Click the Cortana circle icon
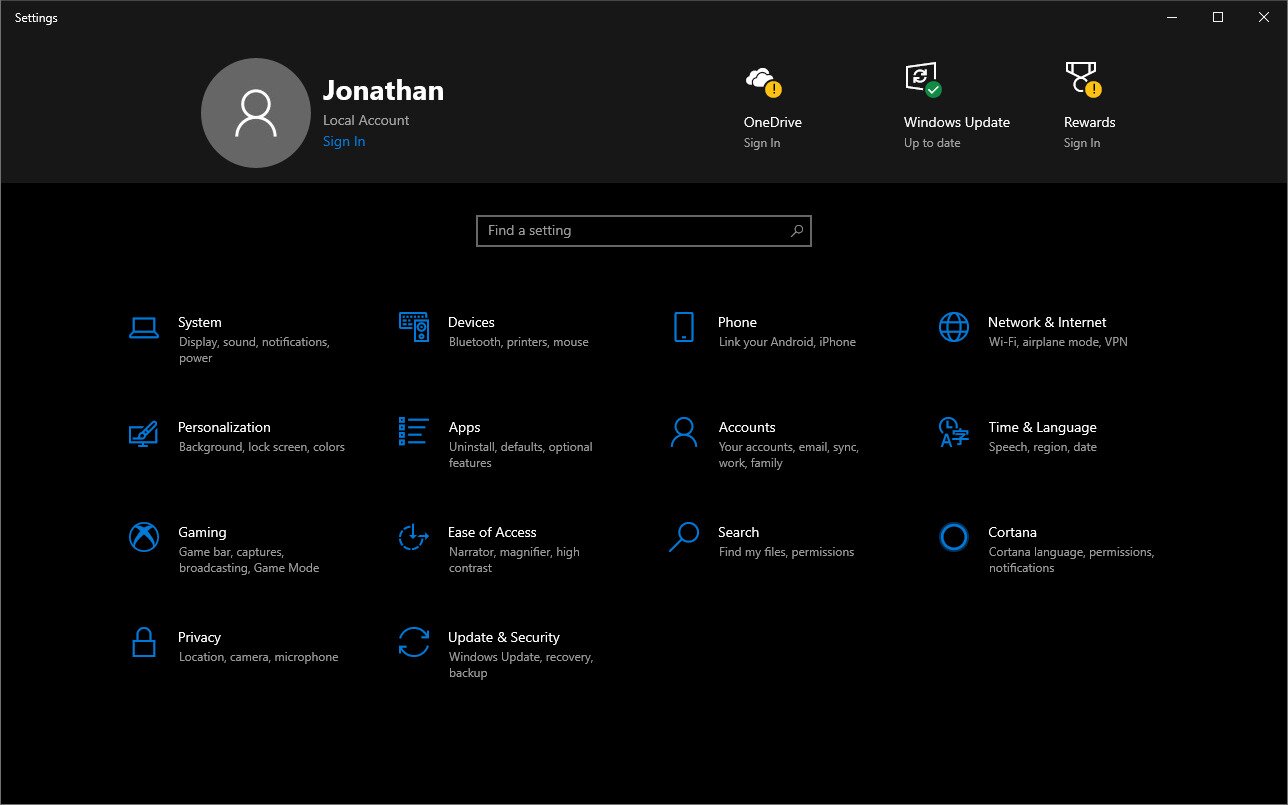 (954, 537)
